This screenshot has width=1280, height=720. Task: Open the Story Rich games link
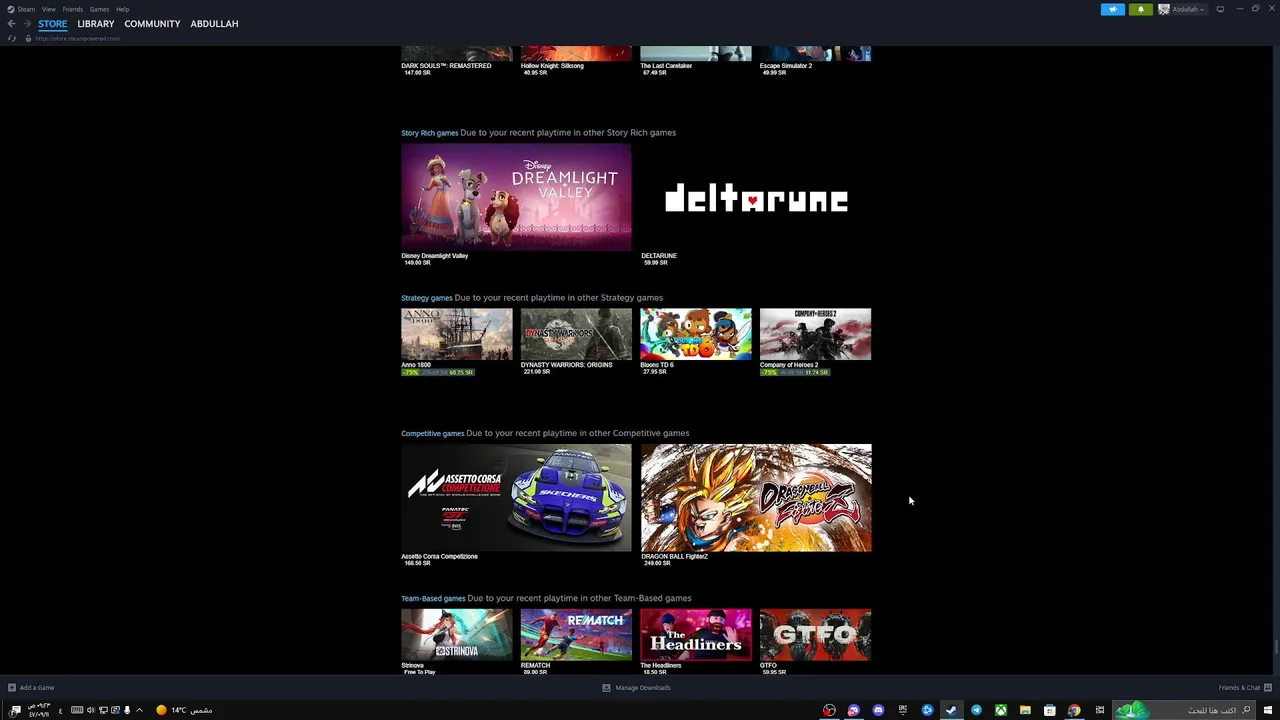click(x=430, y=132)
